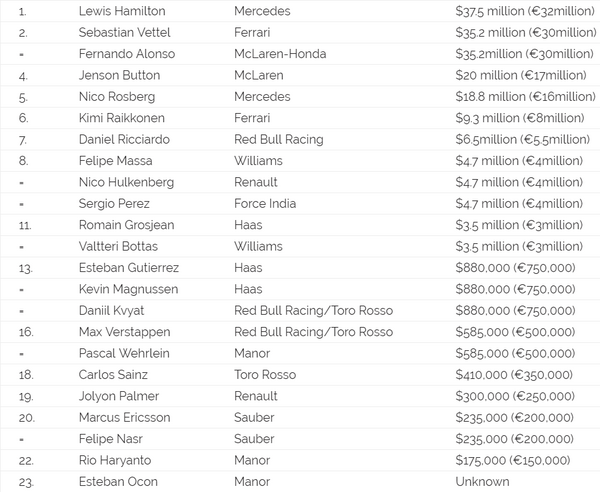This screenshot has height=492, width=600.
Task: Click the name Lewis Hamilton
Action: click(124, 11)
